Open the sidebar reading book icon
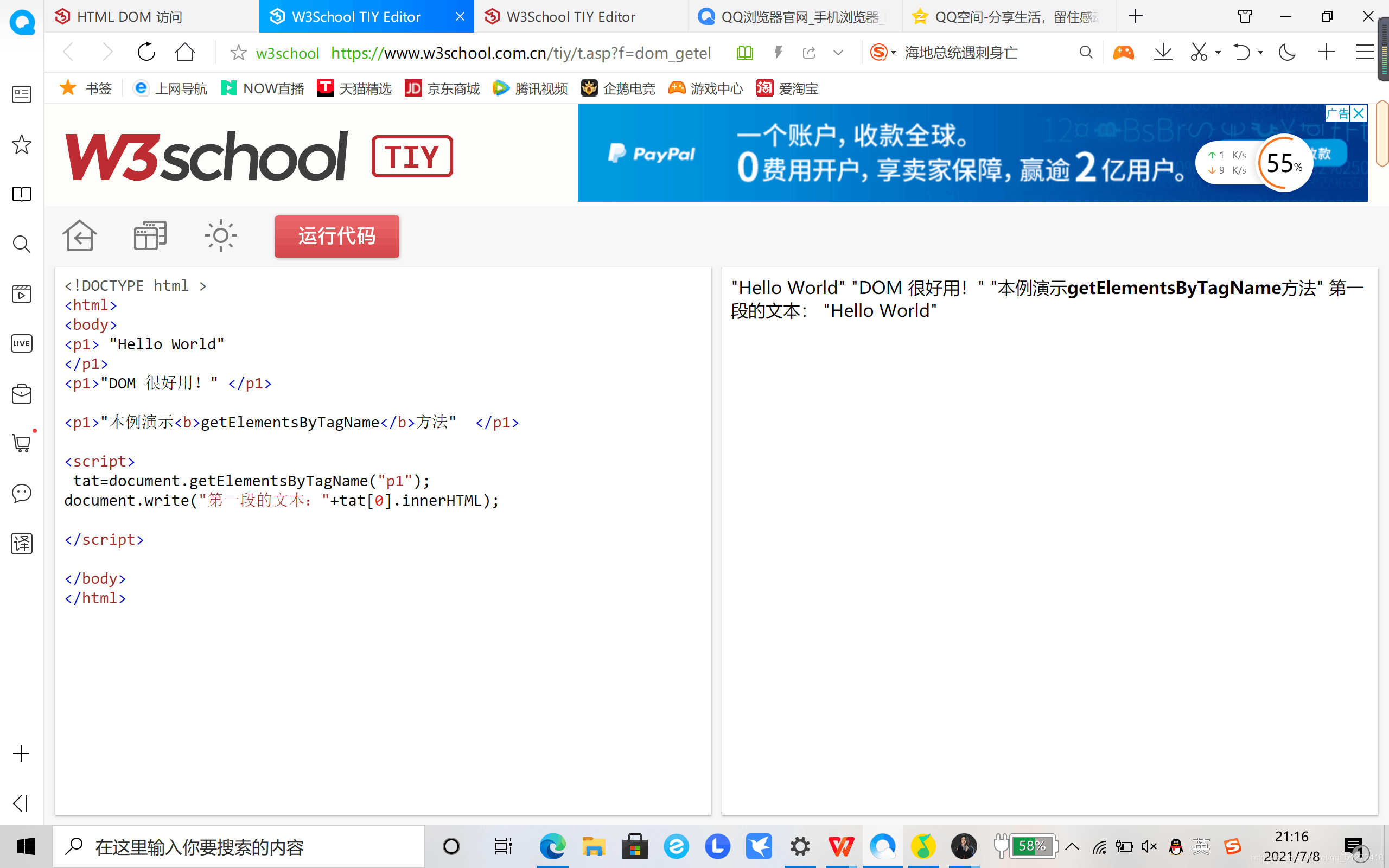This screenshot has width=1389, height=868. [x=22, y=194]
